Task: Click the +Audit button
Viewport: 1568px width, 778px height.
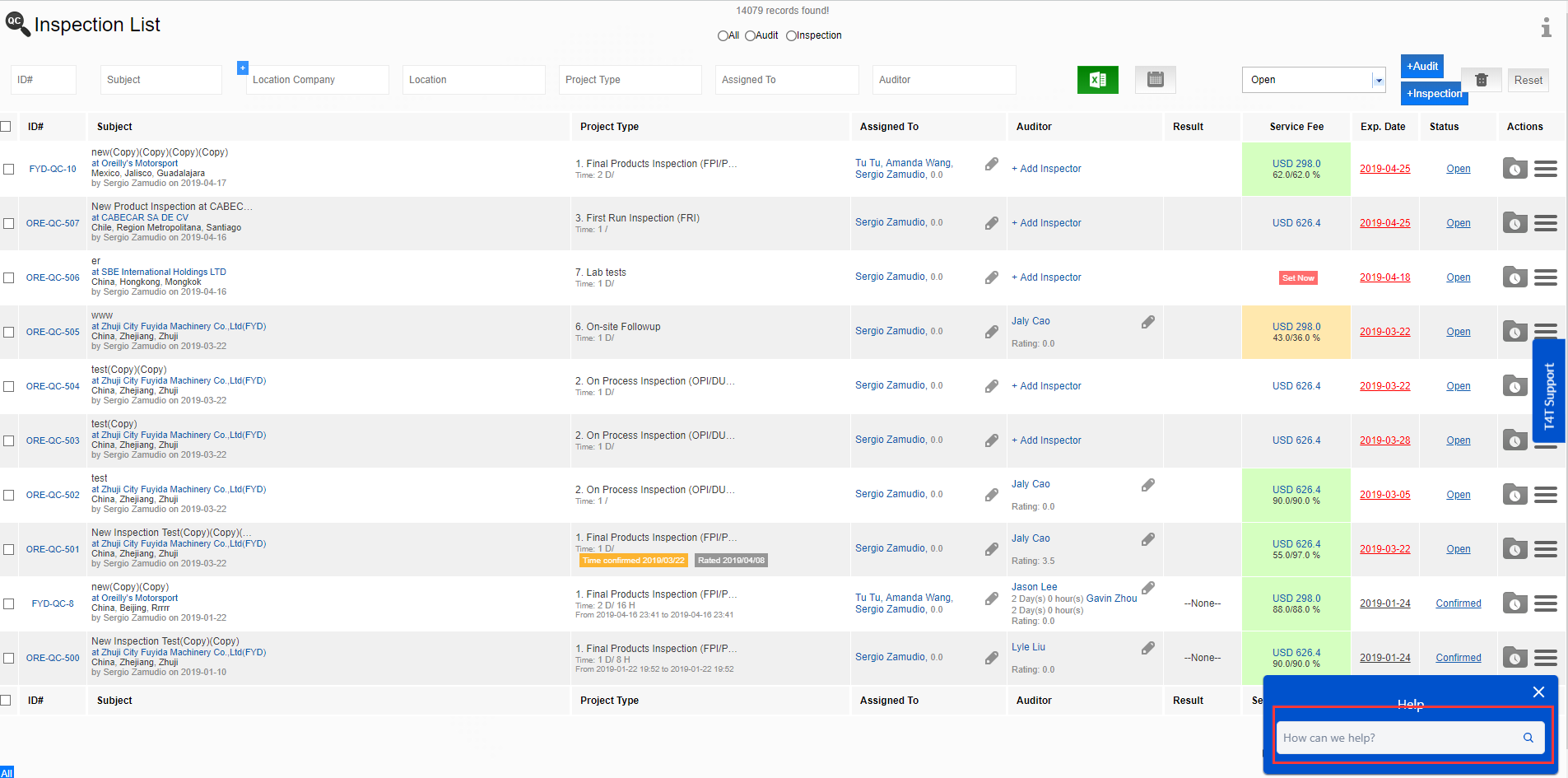Action: coord(1421,66)
